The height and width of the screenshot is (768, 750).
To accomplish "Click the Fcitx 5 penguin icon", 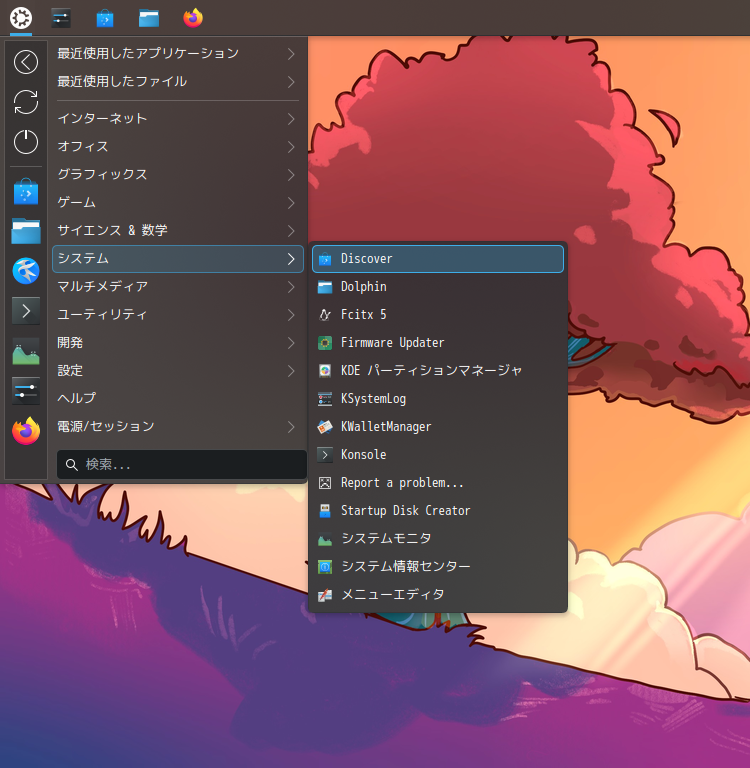I will (325, 314).
